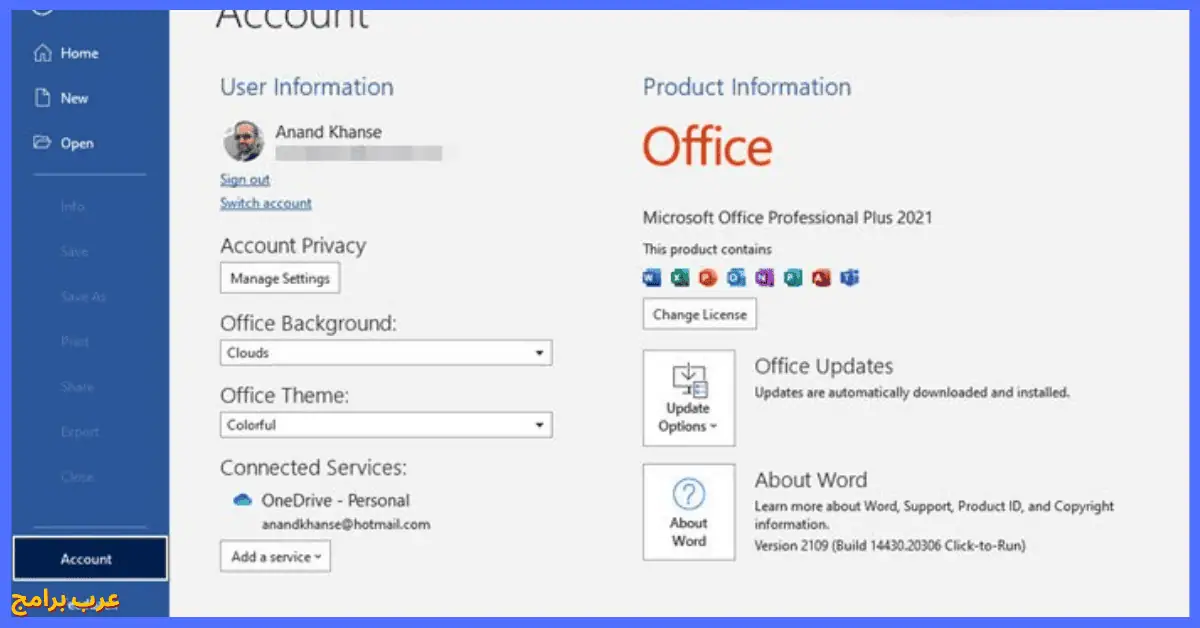Click the Product Information heading
The width and height of the screenshot is (1200, 628).
point(747,87)
